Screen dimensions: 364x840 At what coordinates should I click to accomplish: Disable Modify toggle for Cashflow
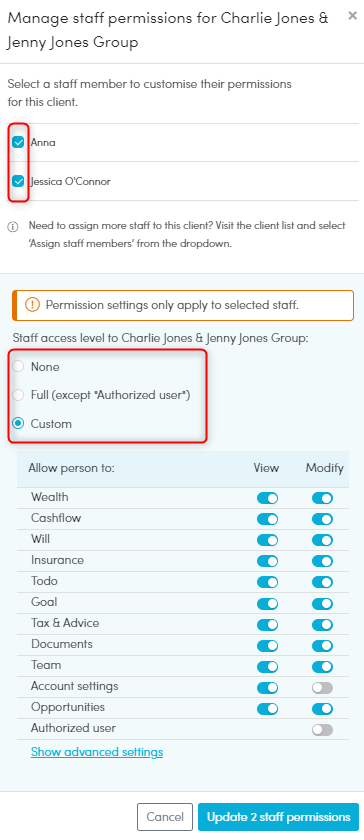[322, 519]
